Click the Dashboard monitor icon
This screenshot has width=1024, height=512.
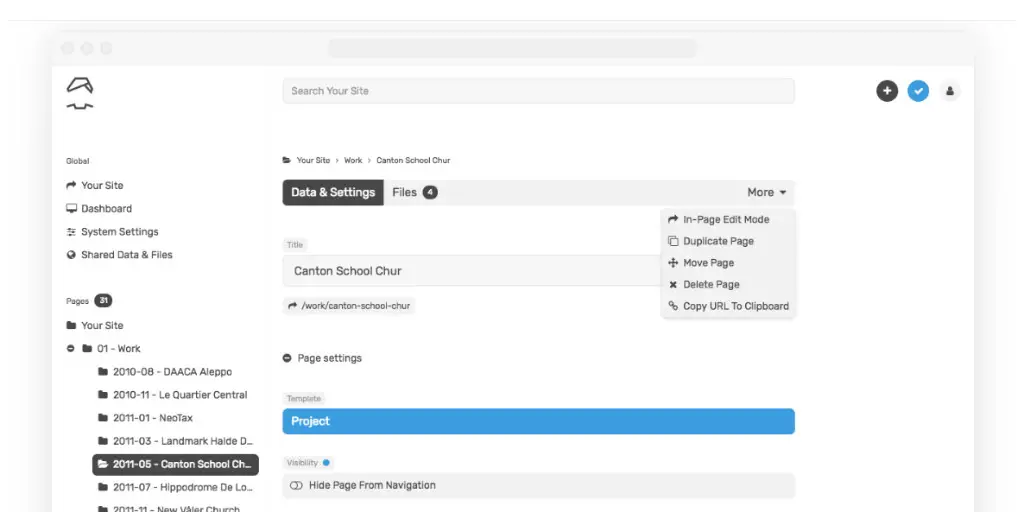[x=71, y=208]
